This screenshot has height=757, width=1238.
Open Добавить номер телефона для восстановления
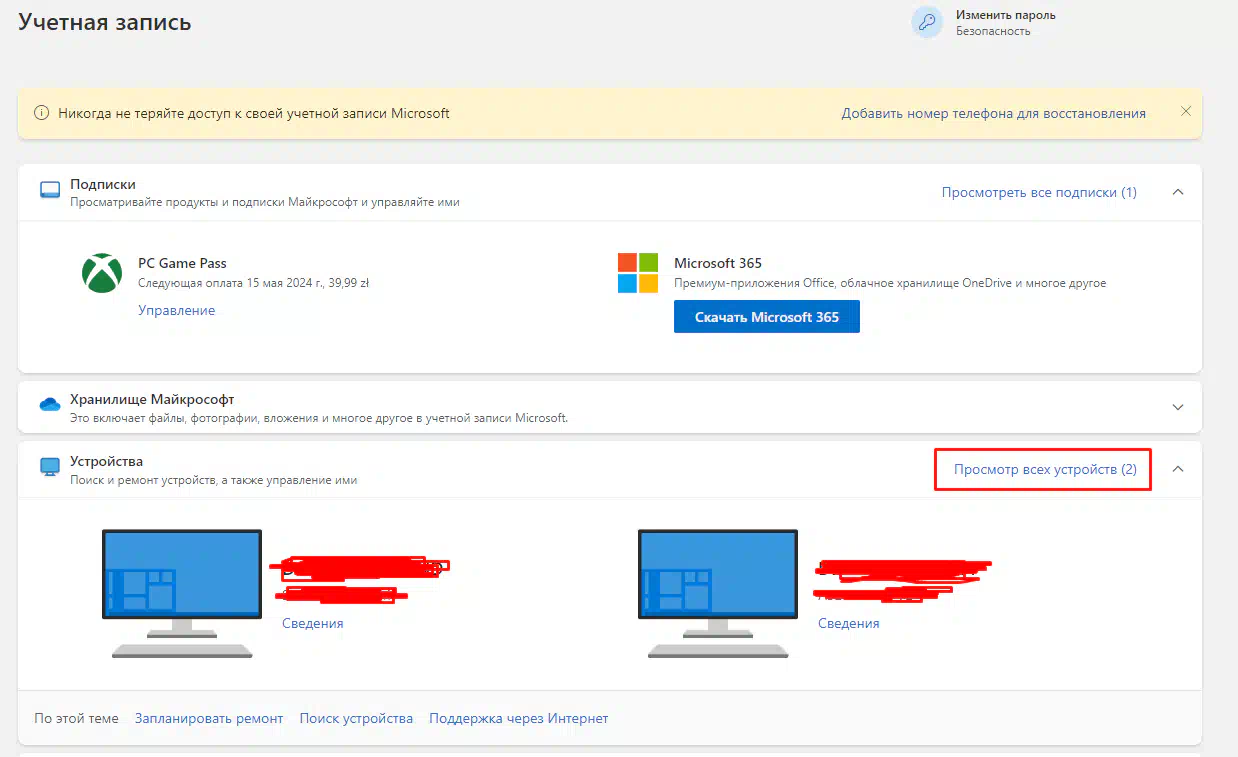993,113
